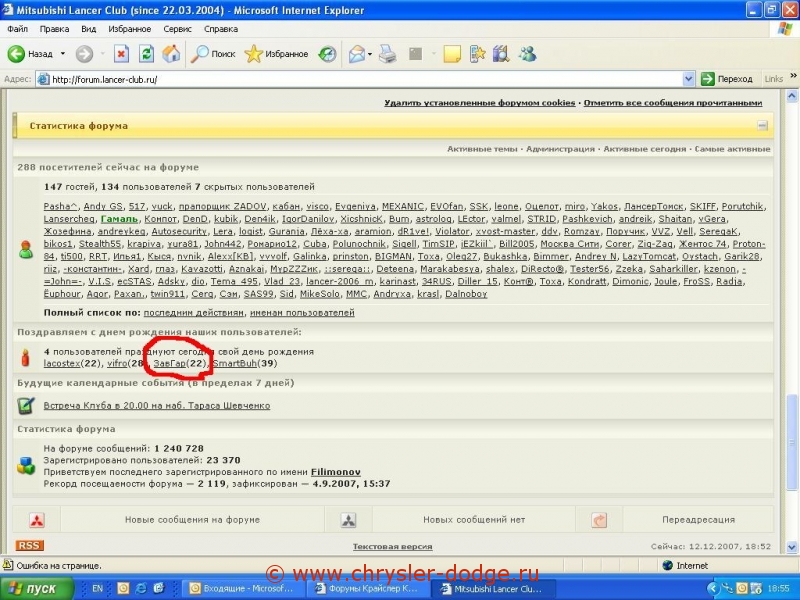Open birthday user SmartBuh link
Screen dimensions: 800x600
pyautogui.click(x=234, y=363)
